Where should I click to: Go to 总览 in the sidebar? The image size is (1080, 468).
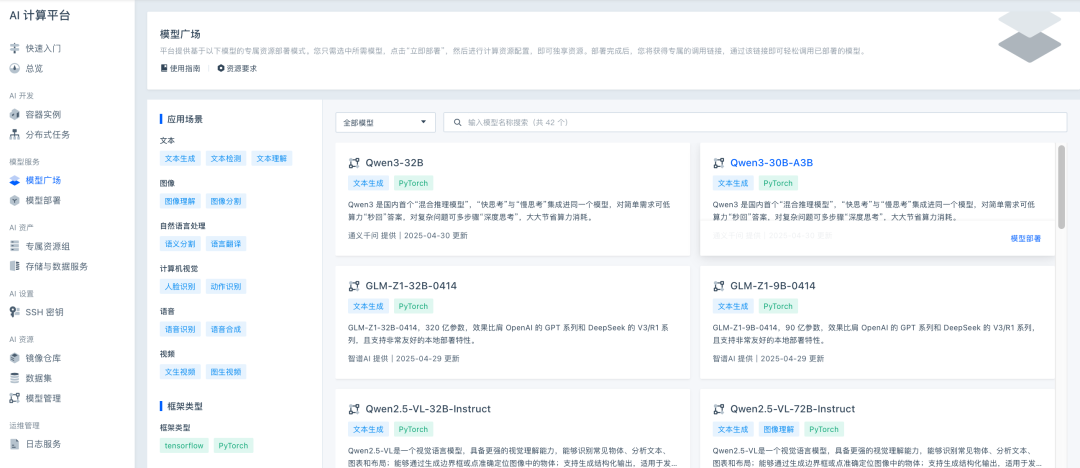34,68
